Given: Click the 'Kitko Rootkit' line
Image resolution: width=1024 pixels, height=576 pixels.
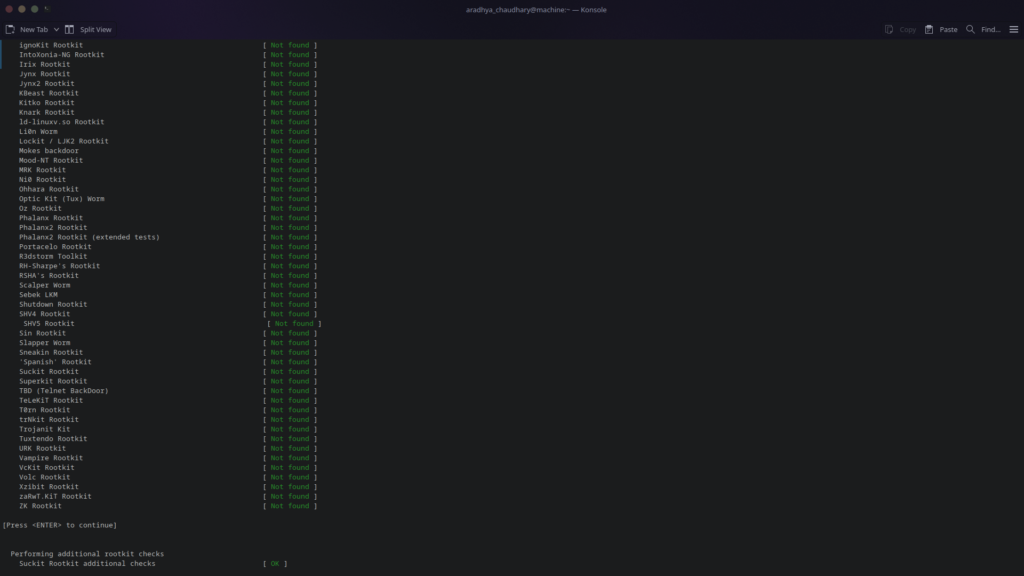Looking at the screenshot, I should pyautogui.click(x=46, y=103).
